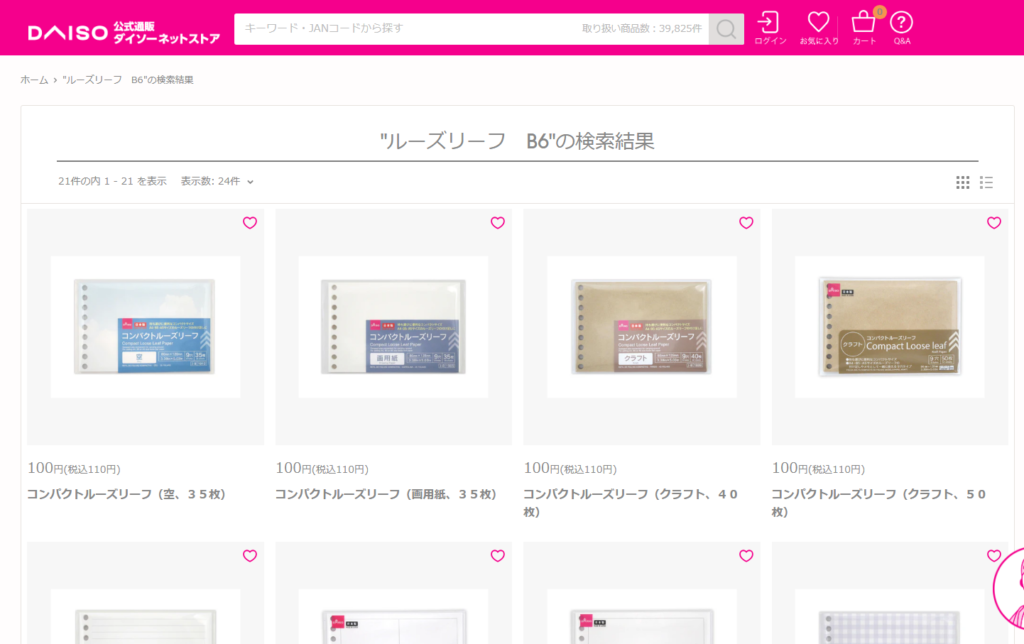Image resolution: width=1024 pixels, height=644 pixels.
Task: Click the "ルーズリーフ B6"の検索結果 breadcrumb text
Action: [x=128, y=80]
